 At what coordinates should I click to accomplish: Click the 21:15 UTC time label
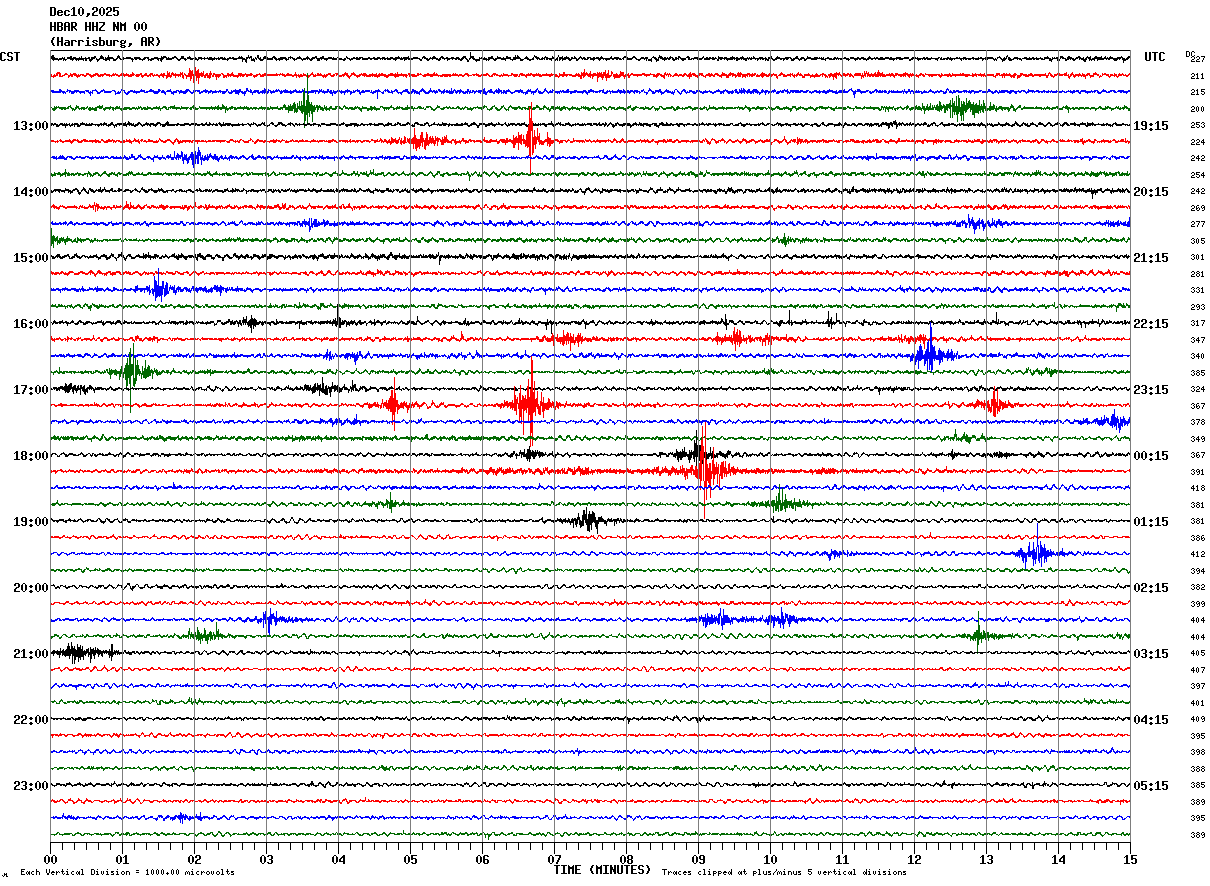tap(1151, 258)
